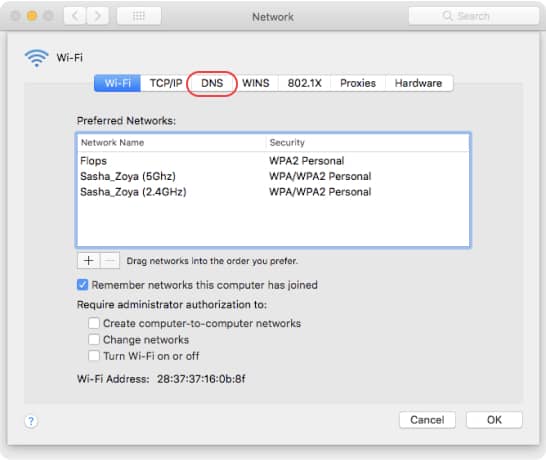Open the help question mark button

tap(31, 421)
